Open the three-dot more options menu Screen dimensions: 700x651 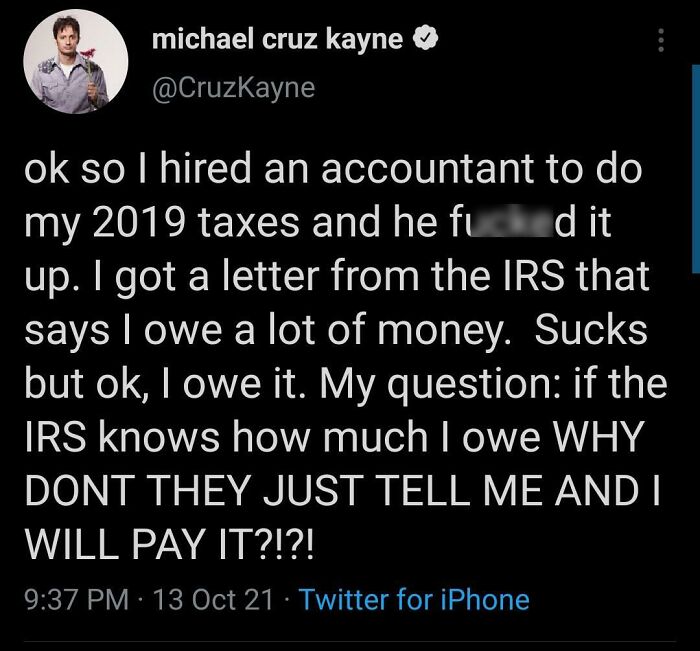pos(659,40)
